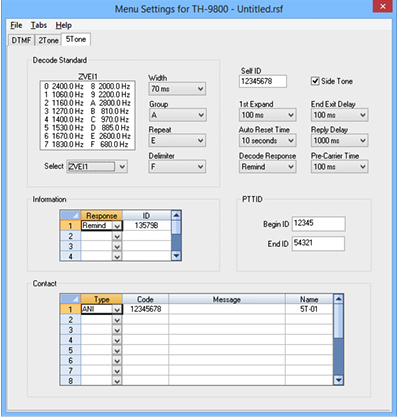
Task: Open Response dropdown in Information row 1
Action: [x=117, y=226]
